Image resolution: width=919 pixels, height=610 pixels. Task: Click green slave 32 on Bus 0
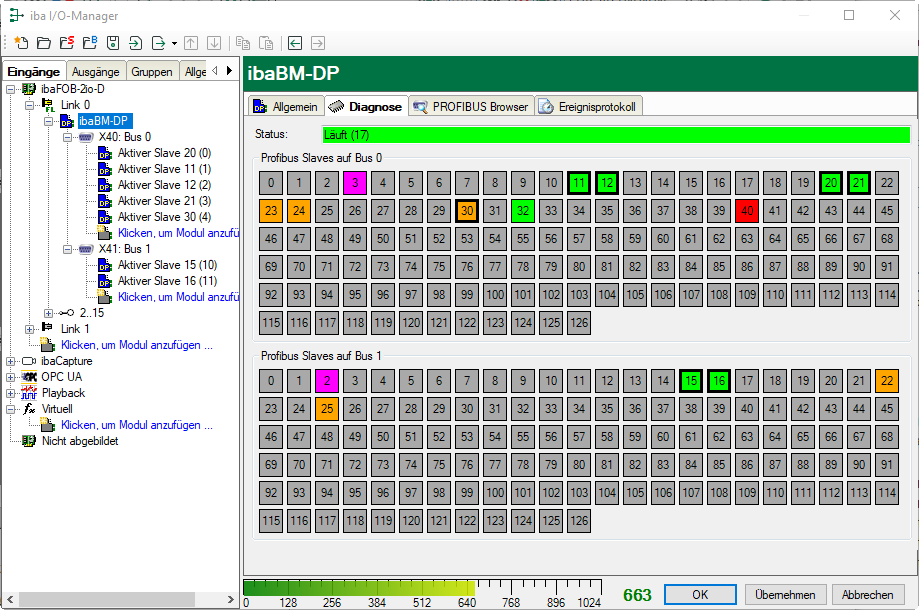(523, 211)
